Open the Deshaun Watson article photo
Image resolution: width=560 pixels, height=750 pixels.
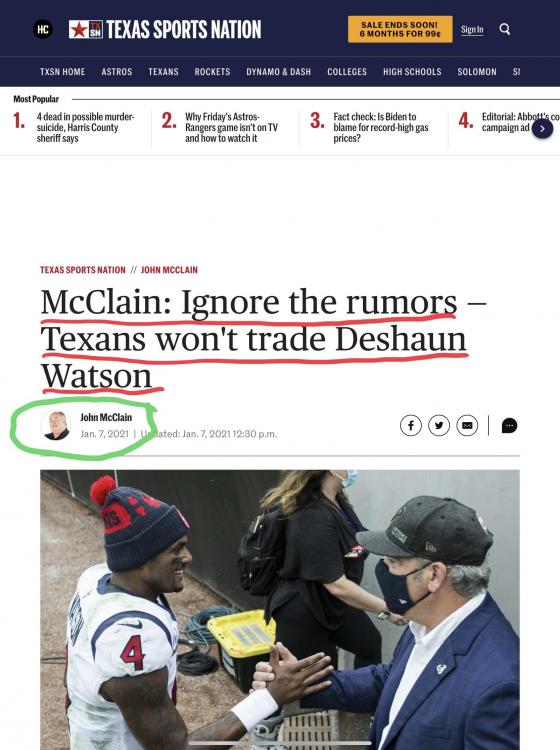280,609
